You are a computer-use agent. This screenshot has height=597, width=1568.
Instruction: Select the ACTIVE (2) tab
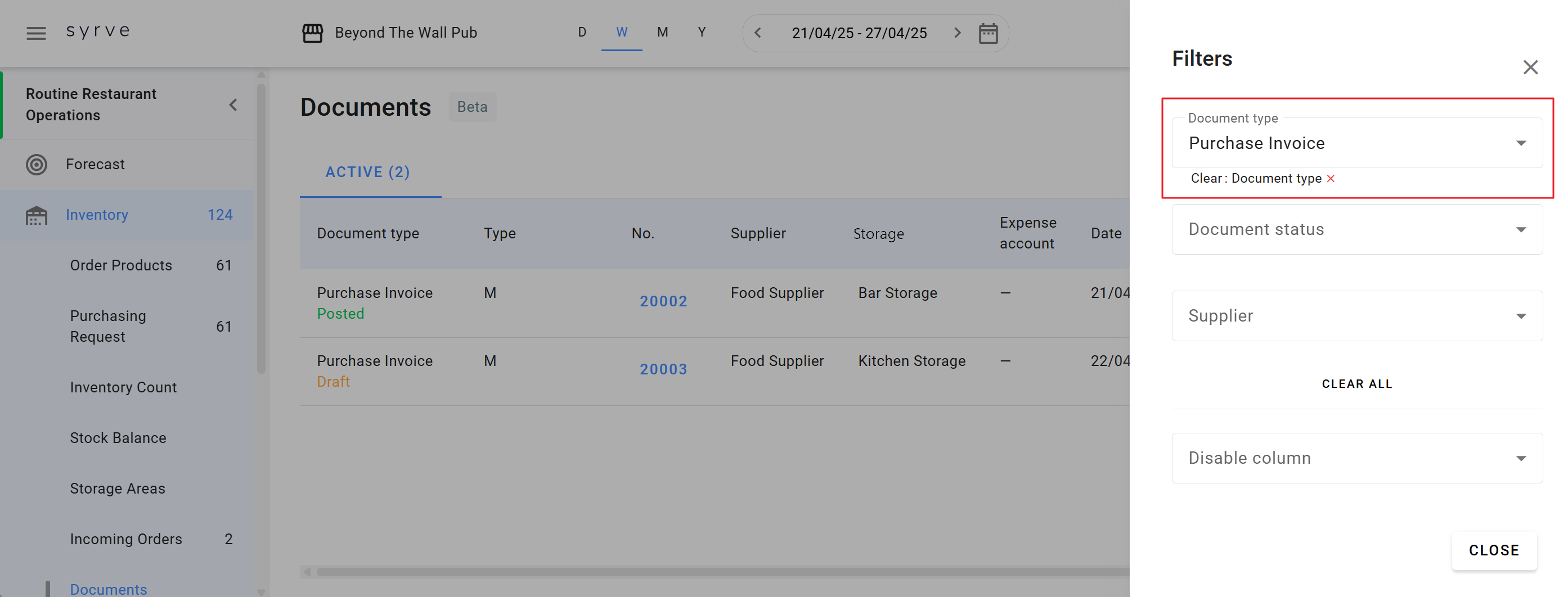click(x=367, y=173)
